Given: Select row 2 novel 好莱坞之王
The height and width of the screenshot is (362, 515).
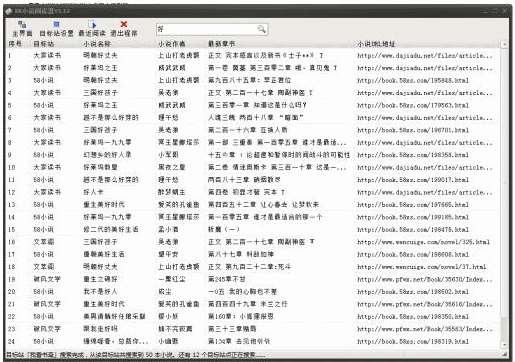Looking at the screenshot, I should coord(100,68).
